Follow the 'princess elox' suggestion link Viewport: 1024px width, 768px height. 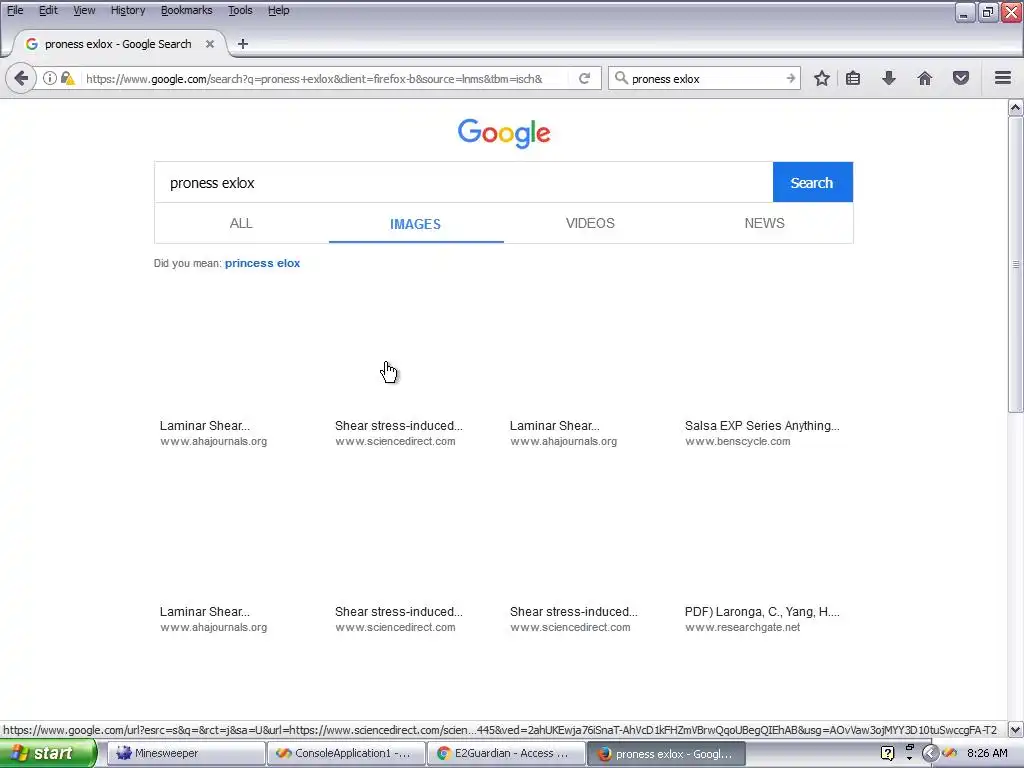[x=262, y=263]
